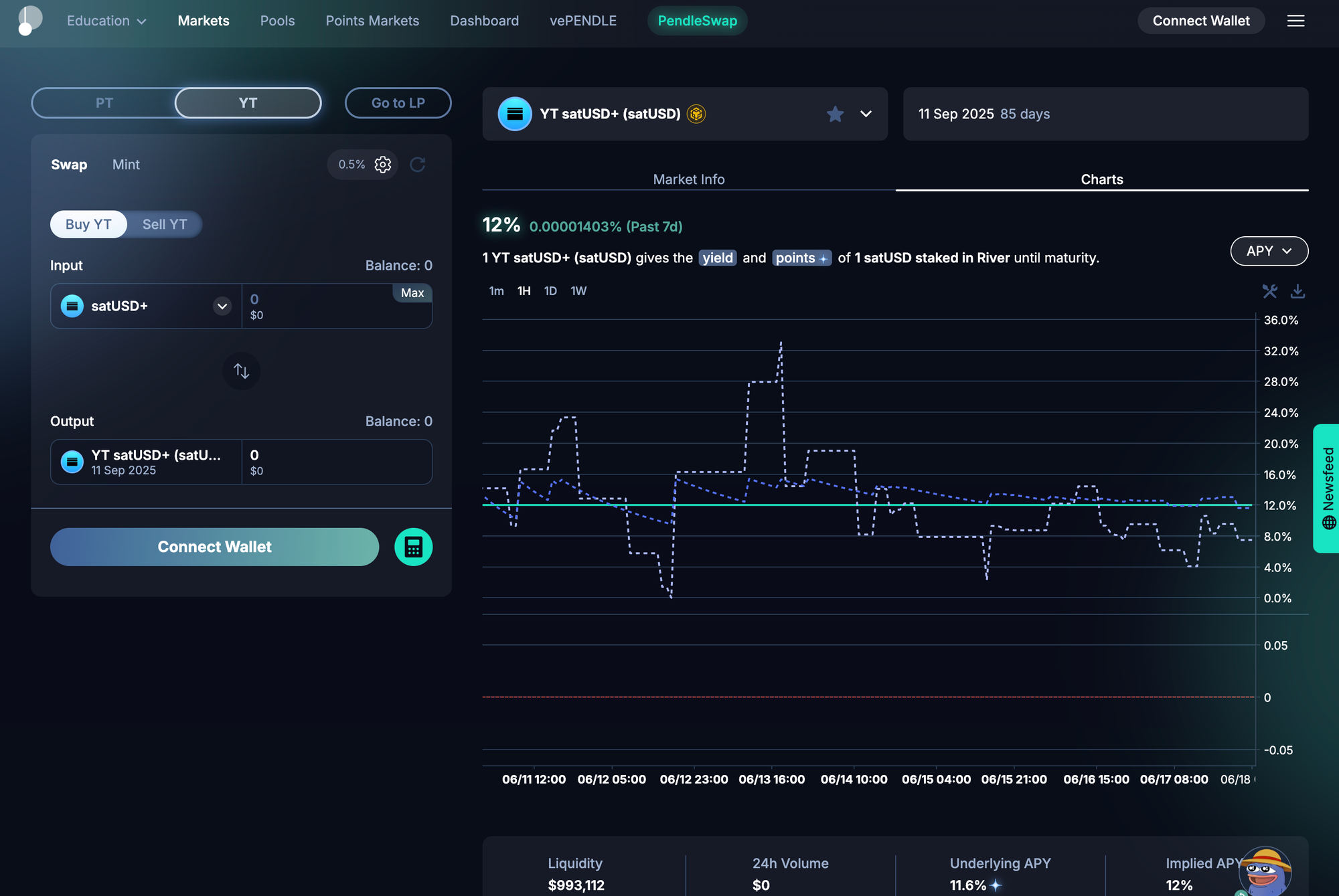The image size is (1339, 896).
Task: Toggle the favorite star icon
Action: (835, 114)
